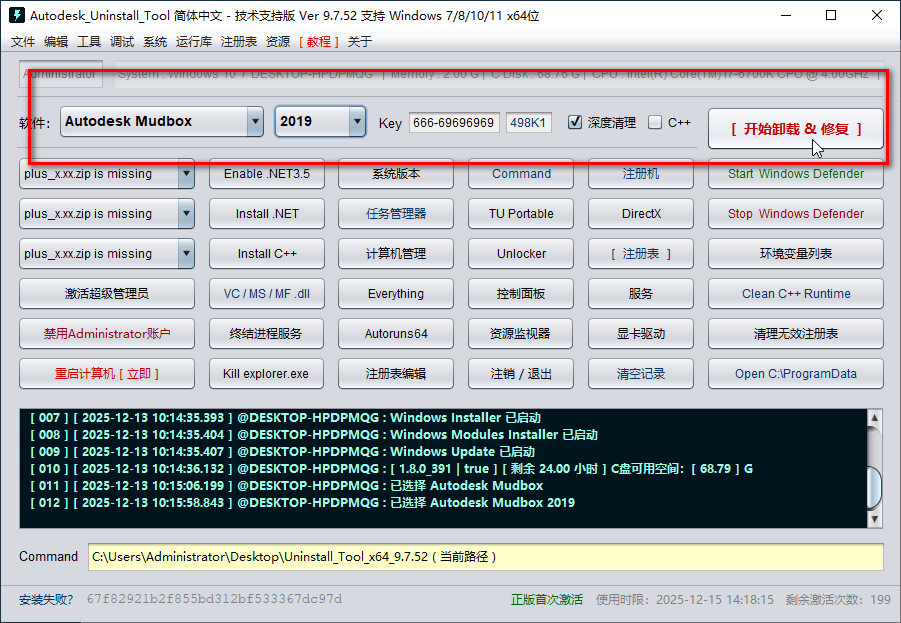Click the 服务 button
This screenshot has width=901, height=623.
641,294
